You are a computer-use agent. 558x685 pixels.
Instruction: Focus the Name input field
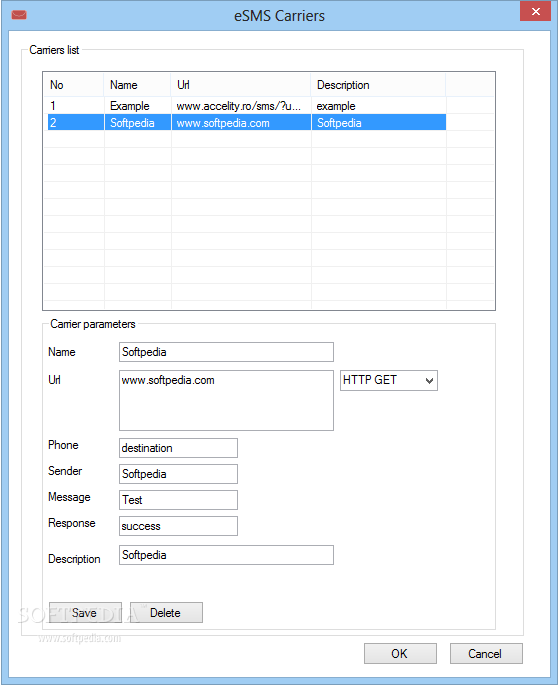click(x=226, y=352)
